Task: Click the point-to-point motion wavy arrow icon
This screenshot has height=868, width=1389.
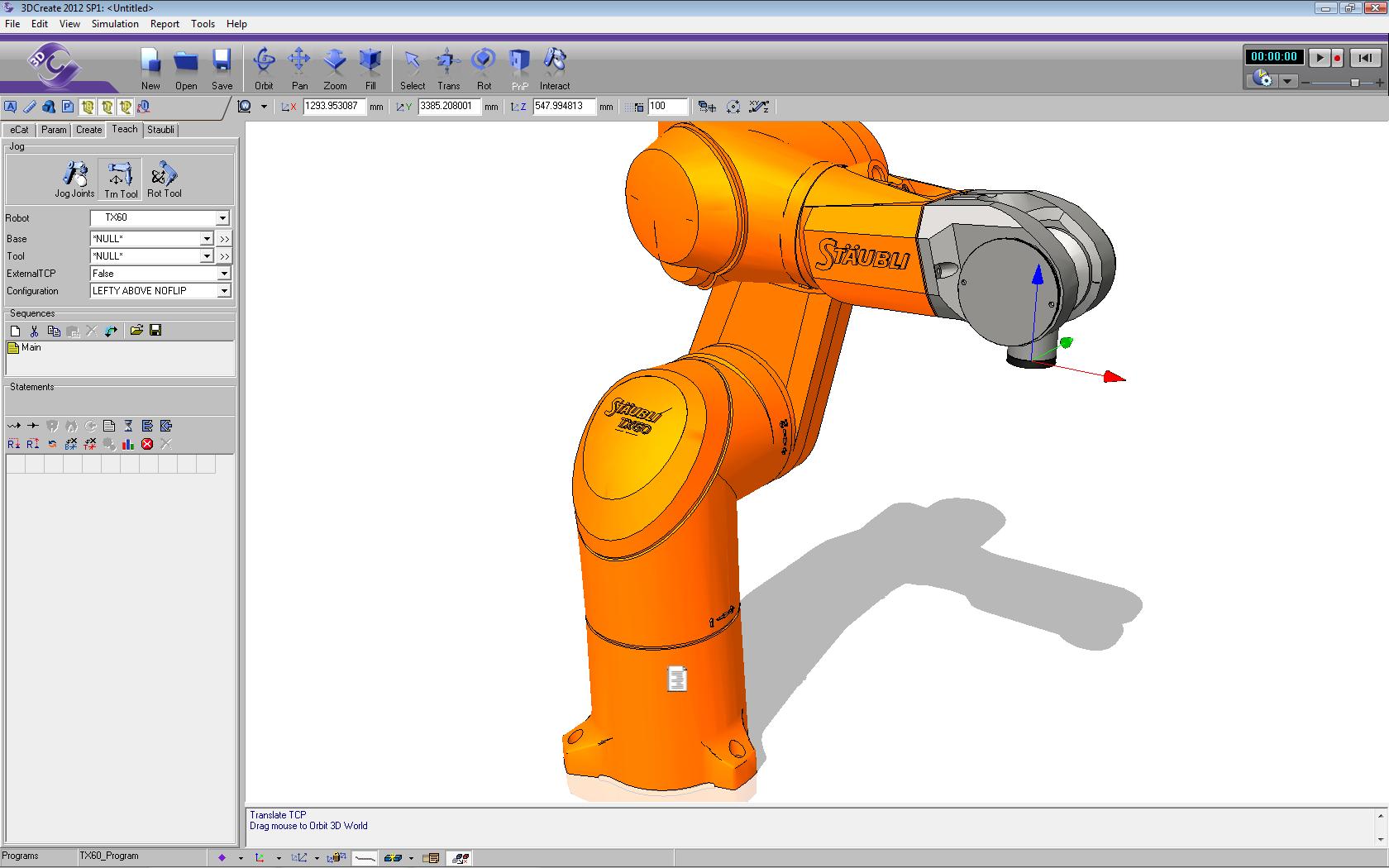Action: 14,426
